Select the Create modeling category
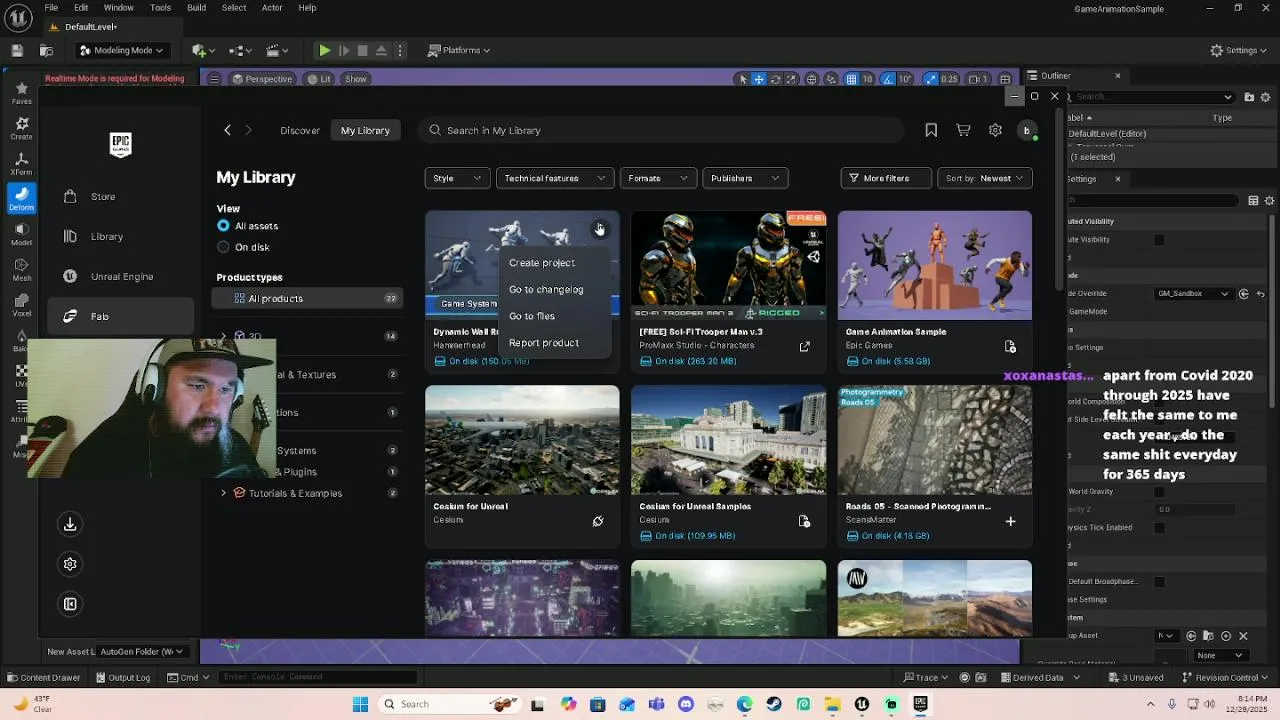The width and height of the screenshot is (1280, 720). point(21,128)
